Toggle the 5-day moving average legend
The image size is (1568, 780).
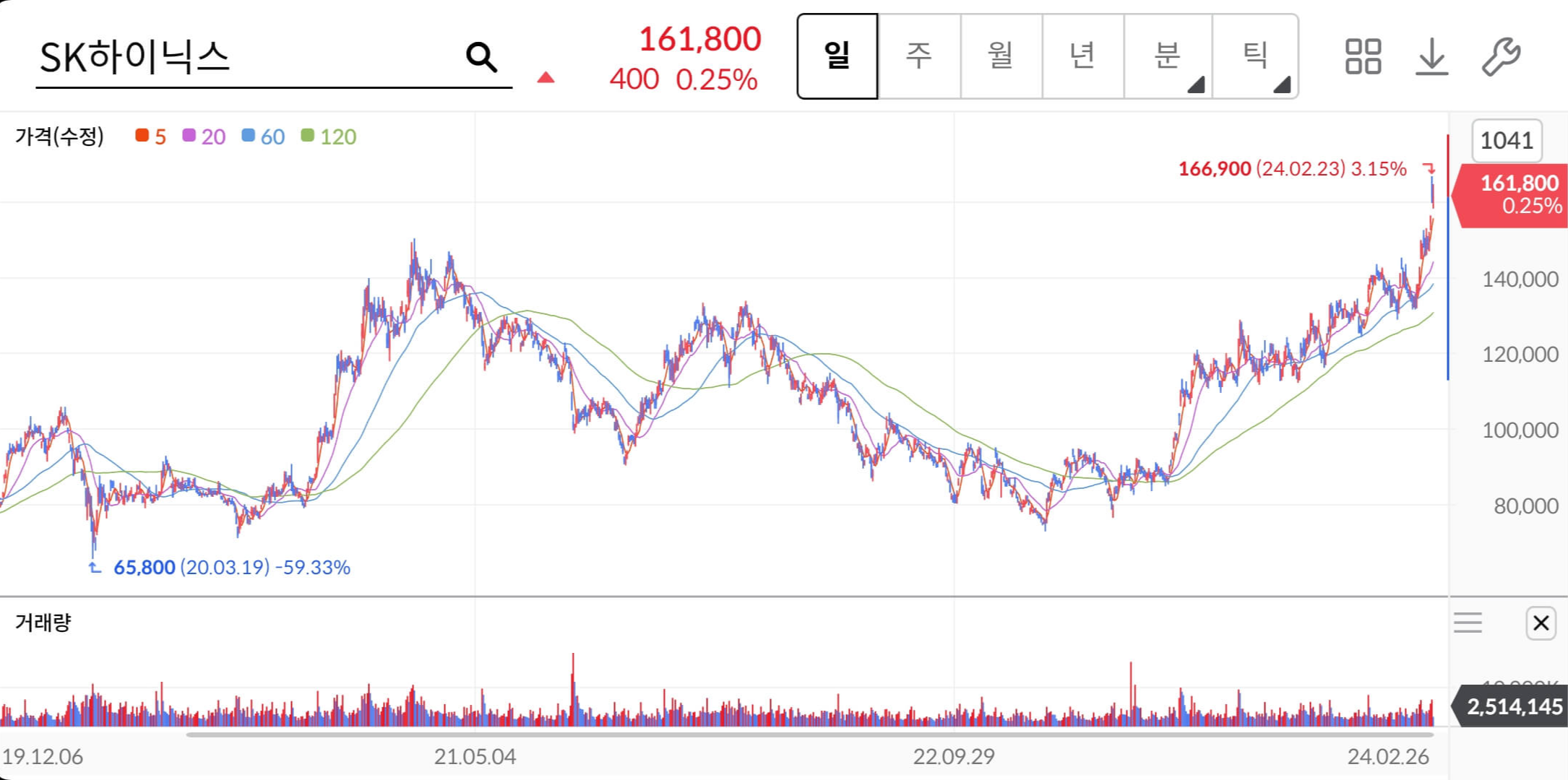tap(151, 136)
